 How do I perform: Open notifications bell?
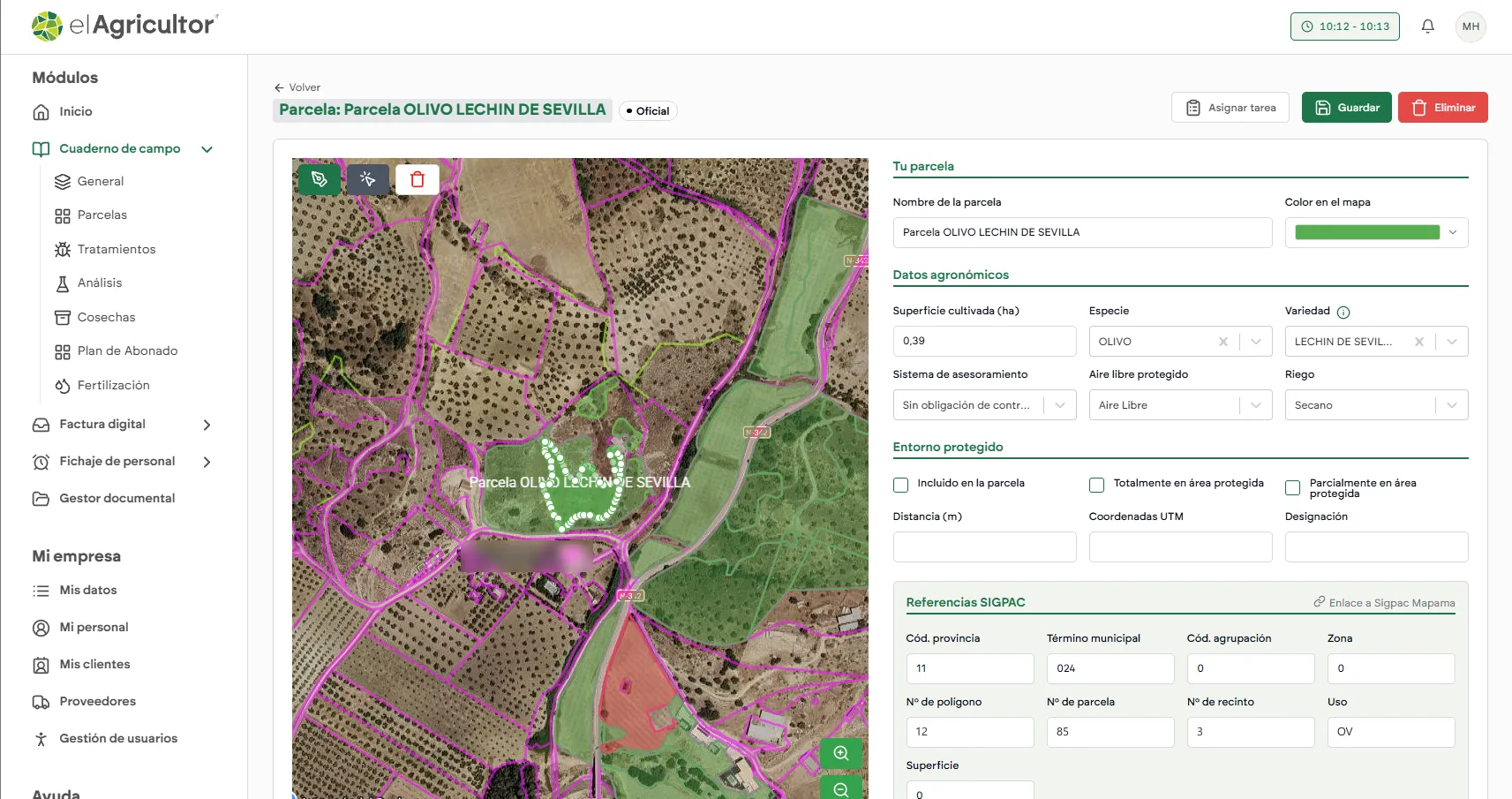click(1427, 26)
